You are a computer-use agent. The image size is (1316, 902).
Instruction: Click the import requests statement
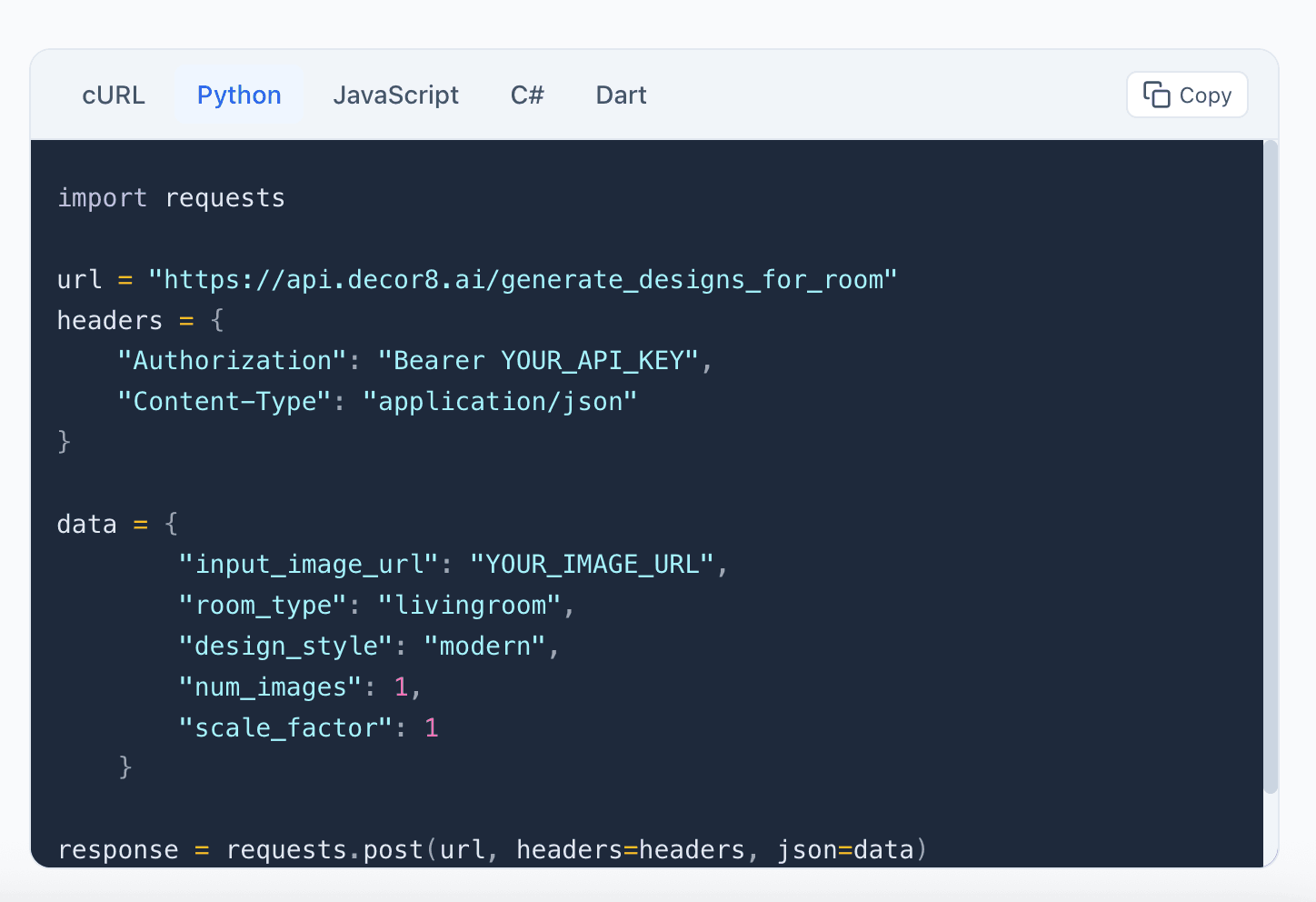171,197
